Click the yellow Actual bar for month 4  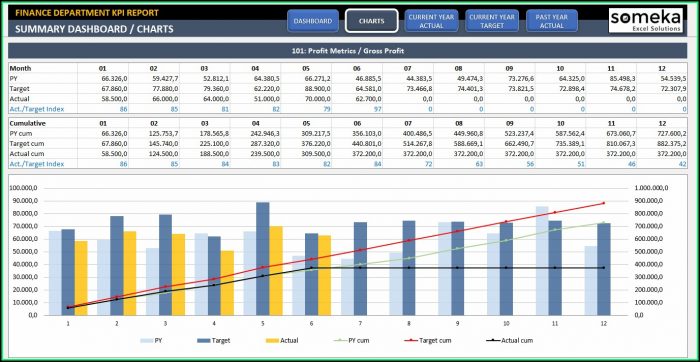coord(227,283)
